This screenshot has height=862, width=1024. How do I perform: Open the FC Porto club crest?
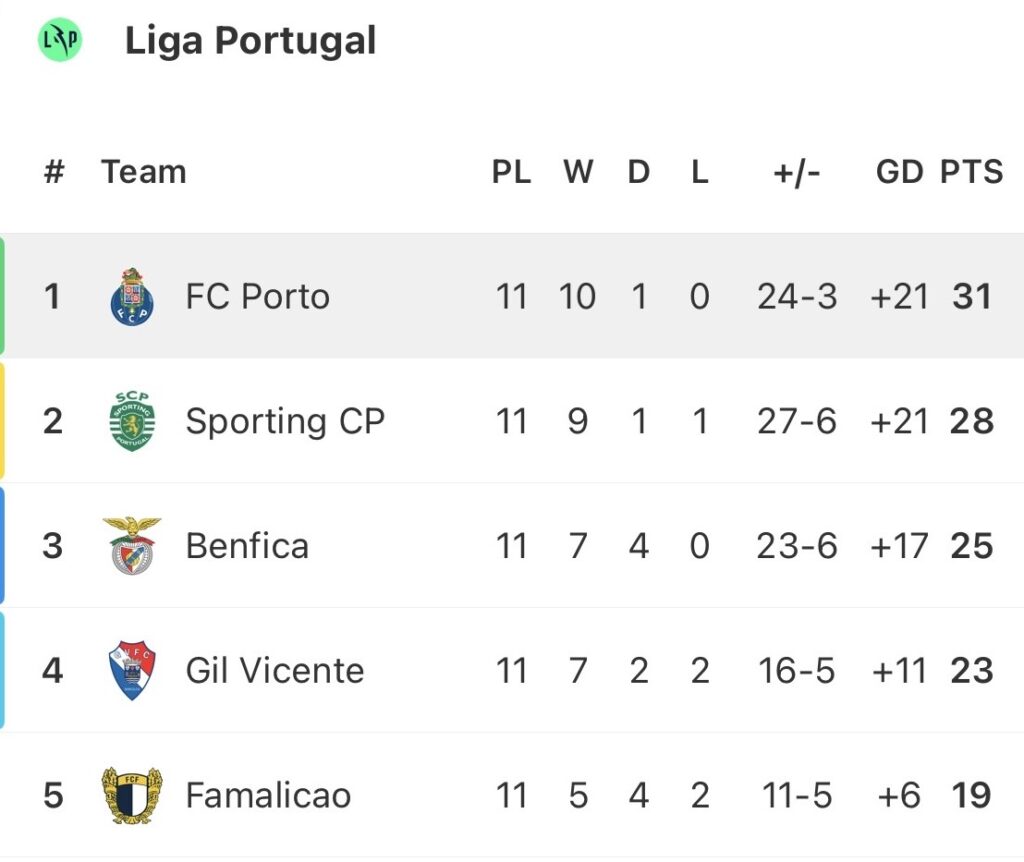(x=132, y=297)
